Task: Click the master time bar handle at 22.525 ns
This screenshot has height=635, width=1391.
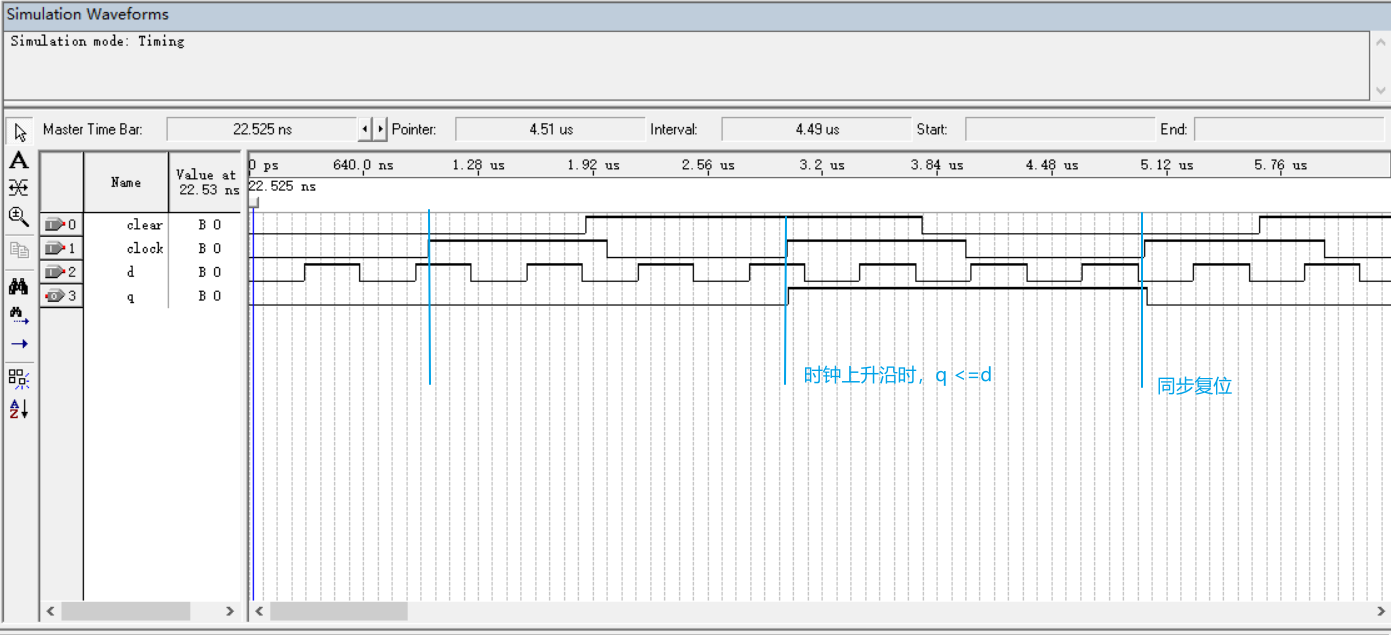Action: coord(253,202)
